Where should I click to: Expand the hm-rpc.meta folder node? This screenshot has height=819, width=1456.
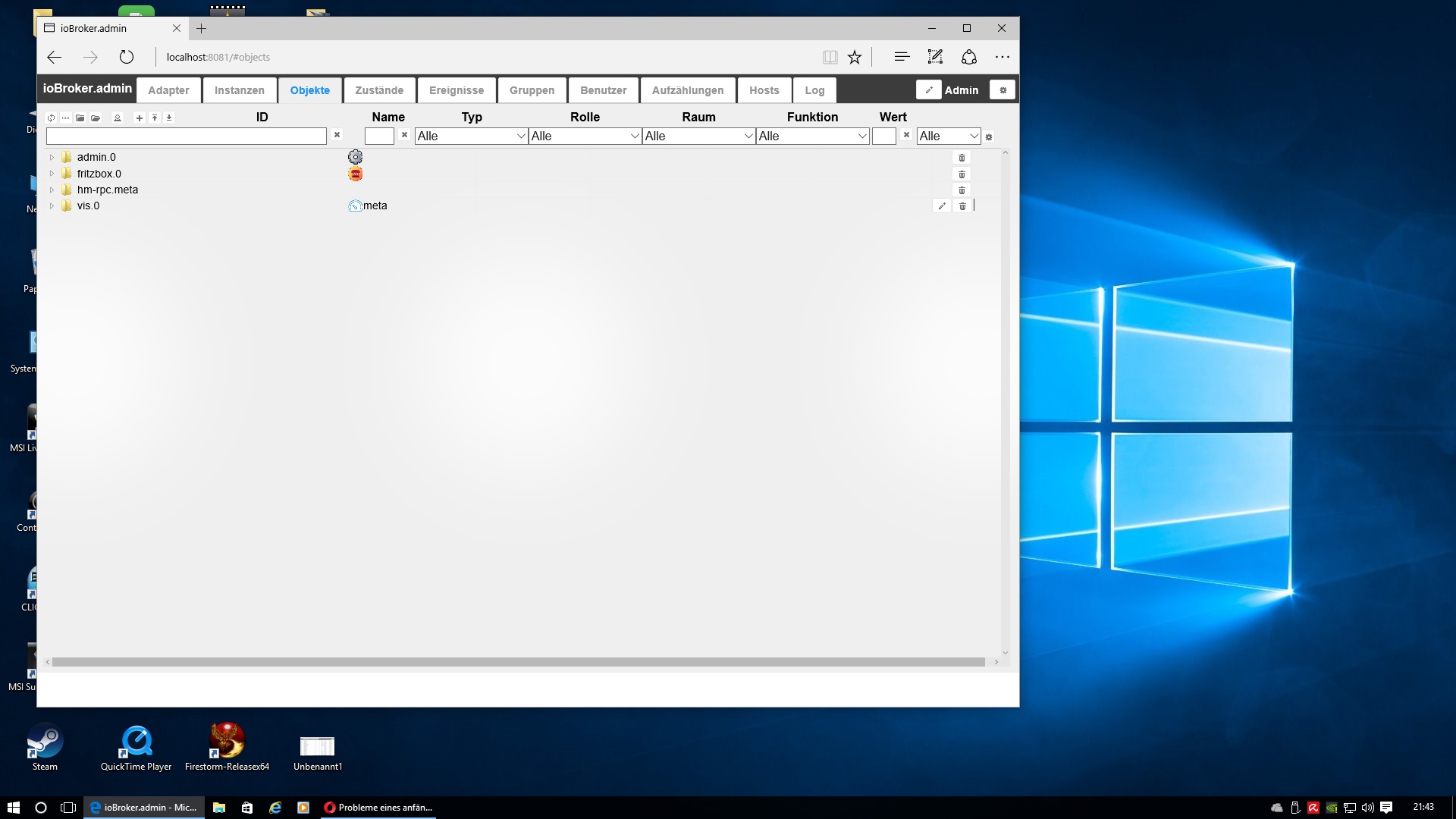(52, 190)
